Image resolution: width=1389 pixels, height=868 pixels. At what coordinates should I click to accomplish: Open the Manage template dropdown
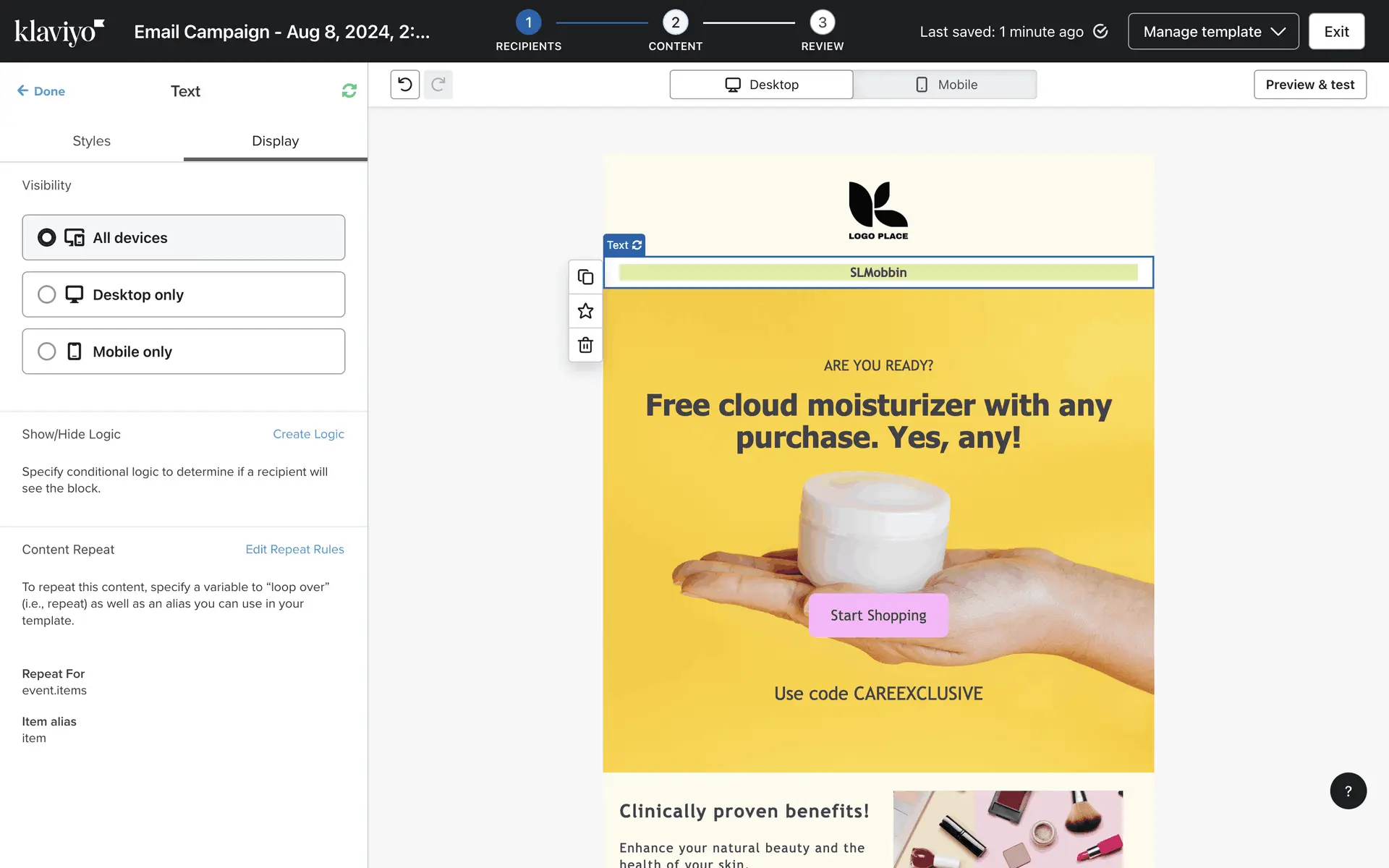coord(1213,31)
